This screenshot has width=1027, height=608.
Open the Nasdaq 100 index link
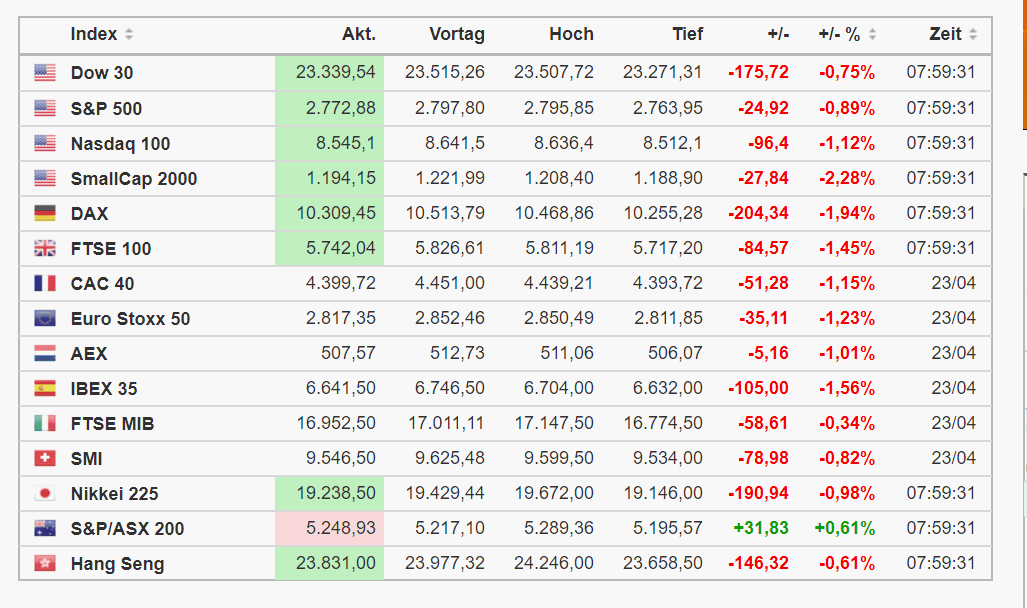[120, 144]
